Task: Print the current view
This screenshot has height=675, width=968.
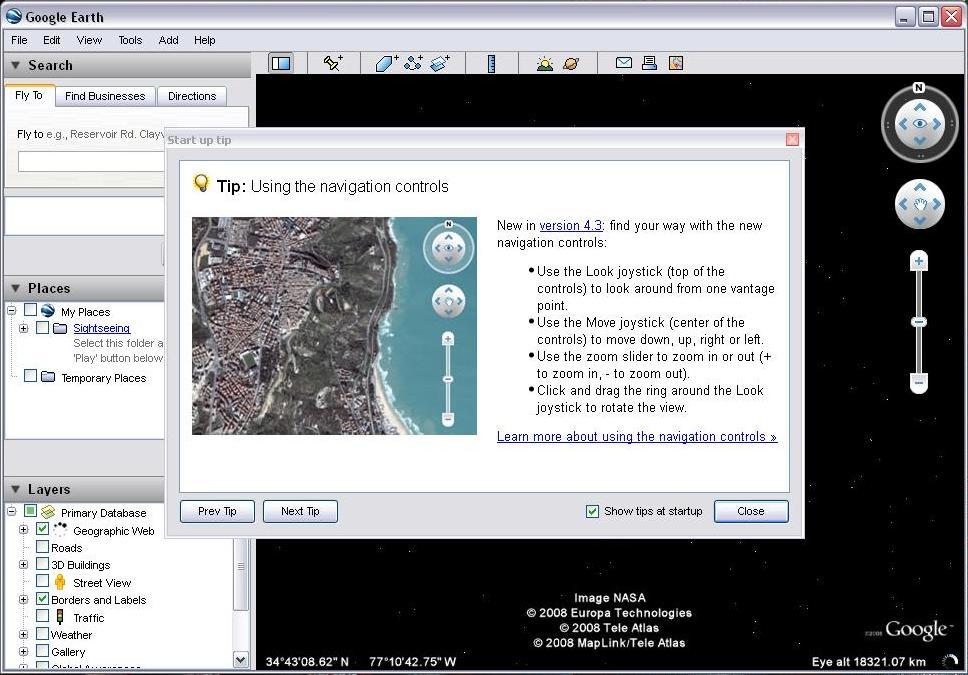Action: [x=649, y=62]
